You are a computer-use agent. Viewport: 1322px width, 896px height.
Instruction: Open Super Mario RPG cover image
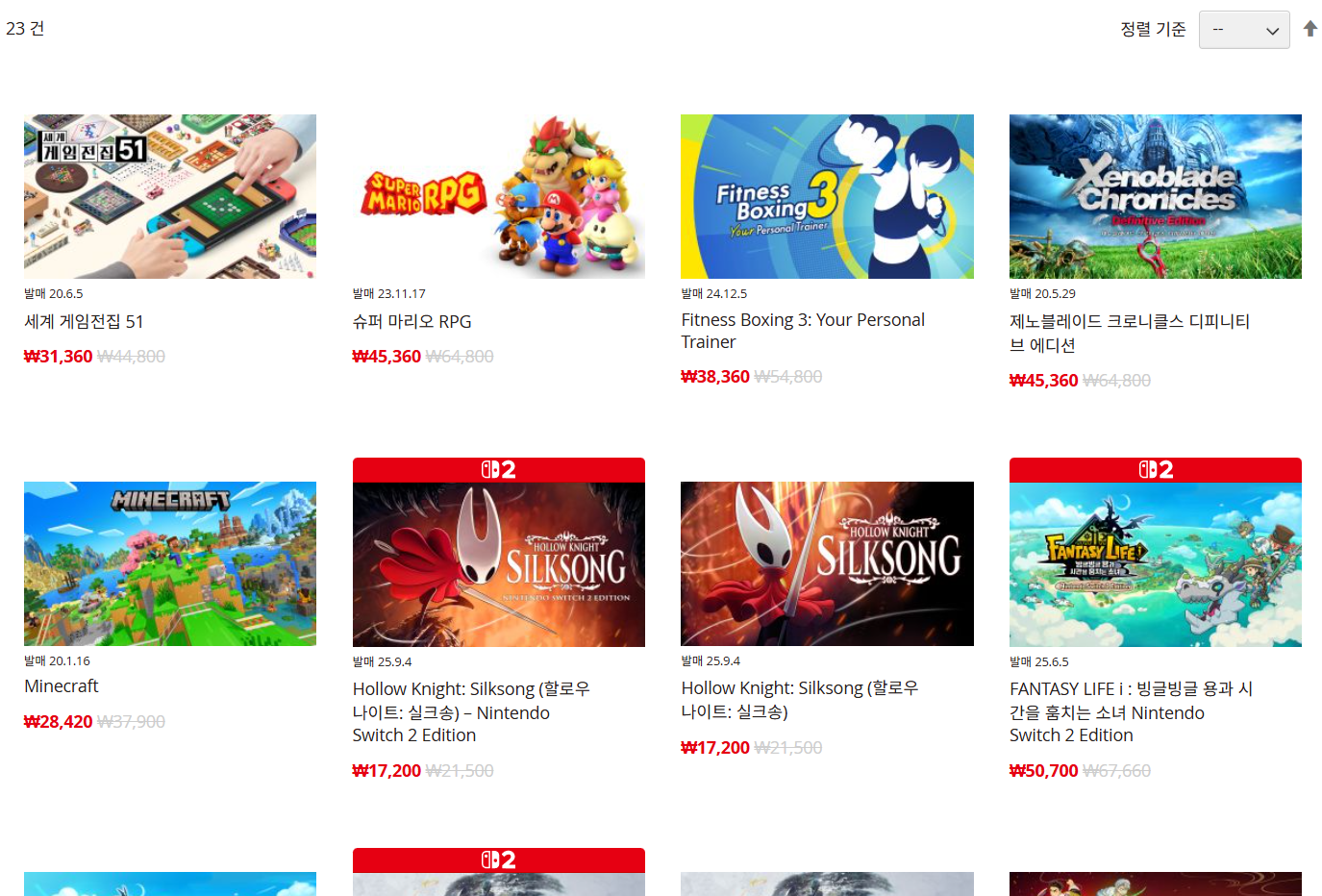coord(498,196)
